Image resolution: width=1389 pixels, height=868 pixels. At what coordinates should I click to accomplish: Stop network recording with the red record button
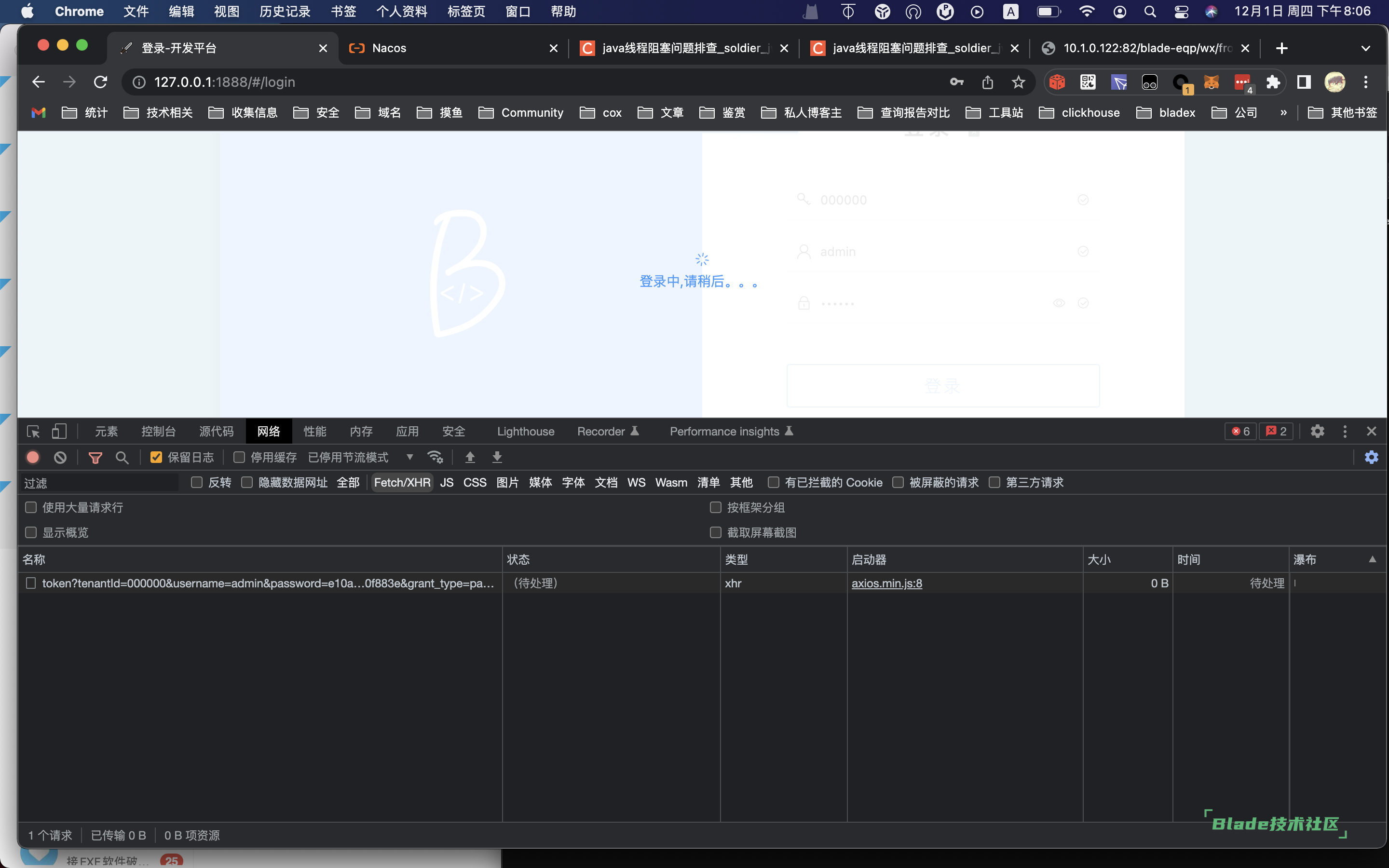pos(33,457)
